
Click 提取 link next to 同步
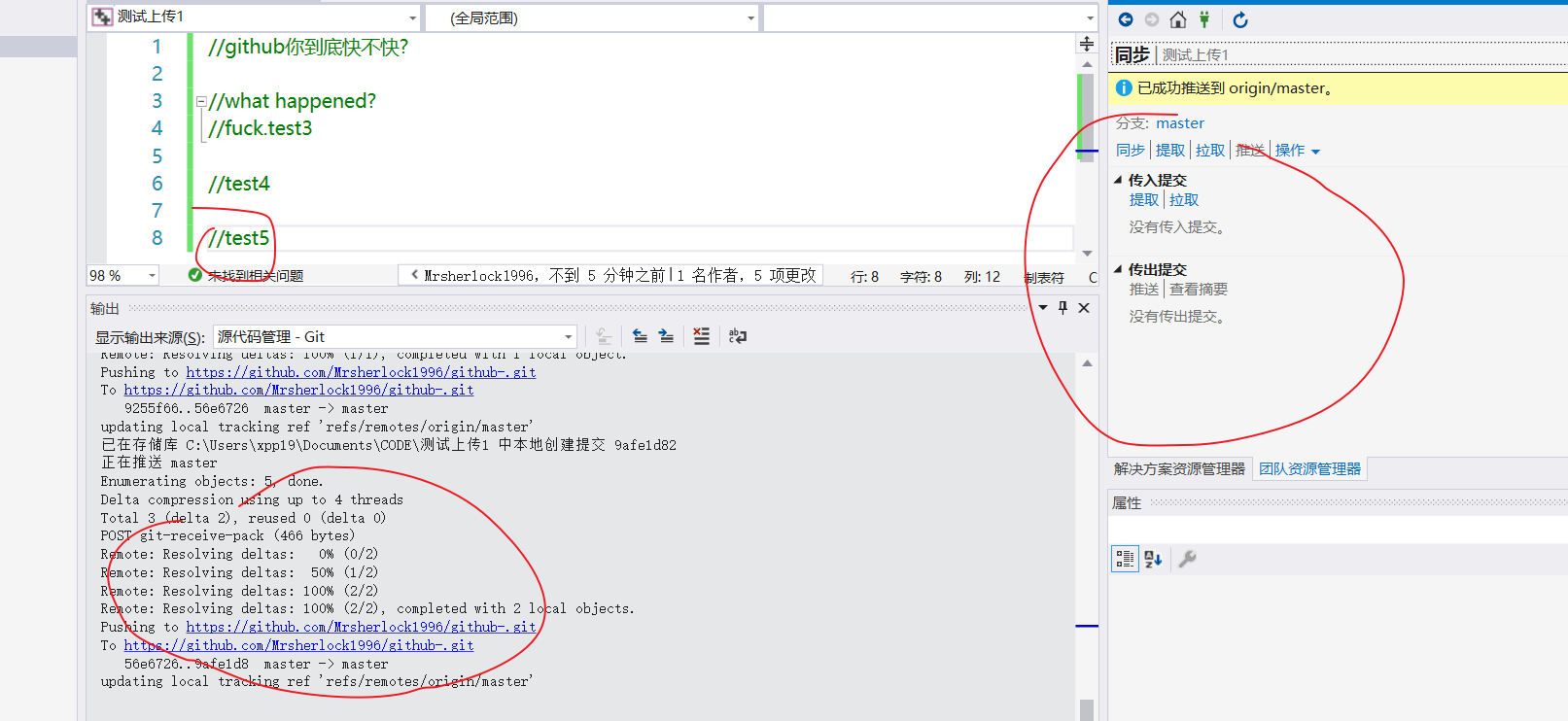pos(1170,151)
